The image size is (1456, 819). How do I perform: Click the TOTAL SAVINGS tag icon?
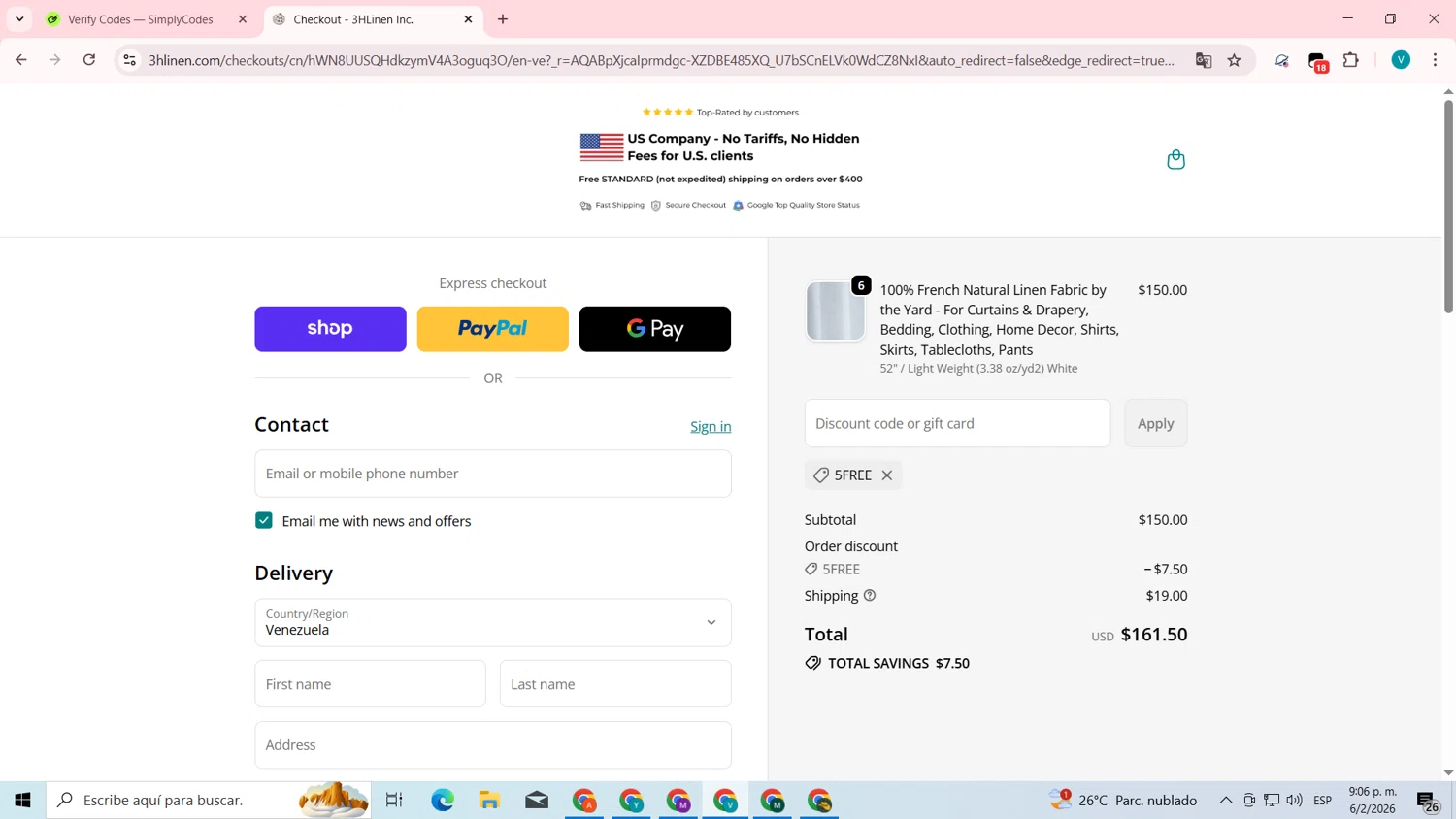812,664
